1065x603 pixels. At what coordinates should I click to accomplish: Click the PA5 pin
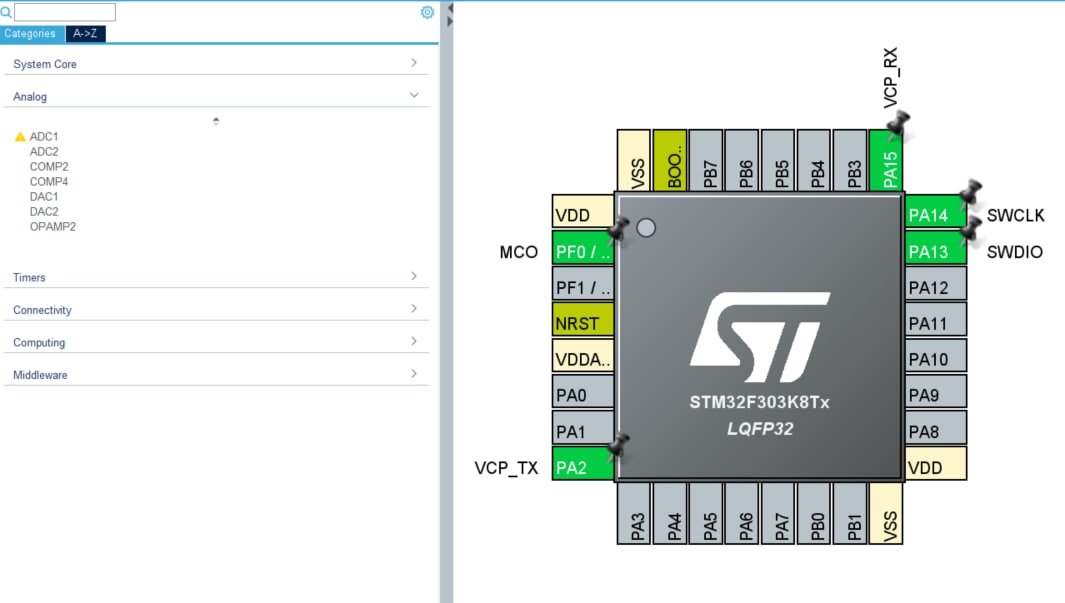pyautogui.click(x=706, y=513)
